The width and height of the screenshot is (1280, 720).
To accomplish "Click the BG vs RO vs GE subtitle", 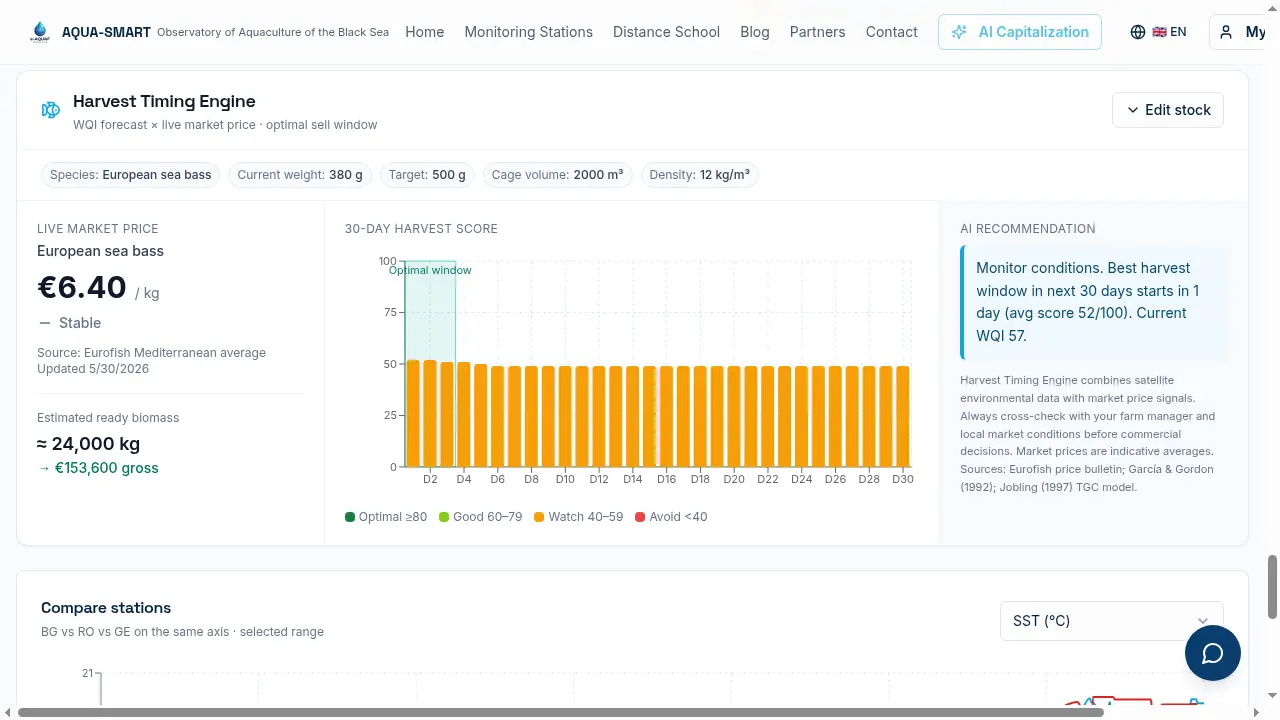I will (x=182, y=632).
